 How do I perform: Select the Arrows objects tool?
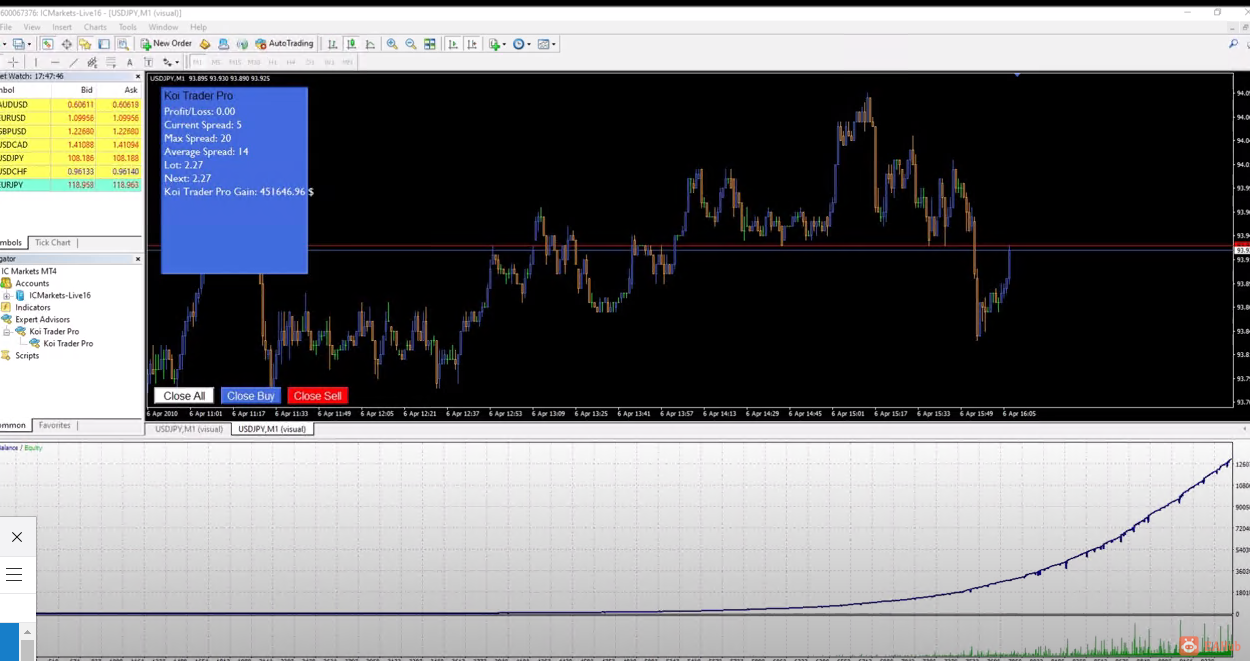(x=166, y=62)
